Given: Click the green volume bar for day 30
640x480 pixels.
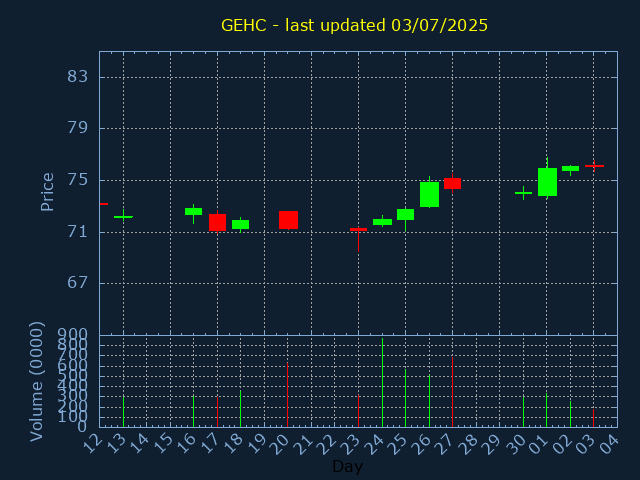Looking at the screenshot, I should coord(523,411).
